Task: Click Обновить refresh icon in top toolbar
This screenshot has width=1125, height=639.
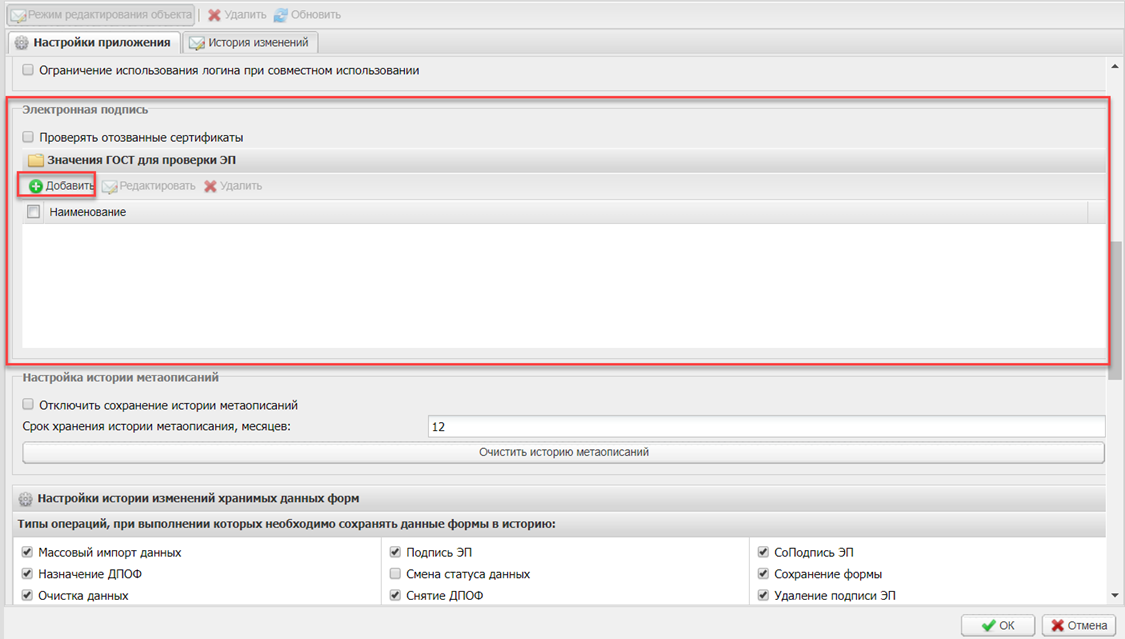Action: (x=281, y=15)
